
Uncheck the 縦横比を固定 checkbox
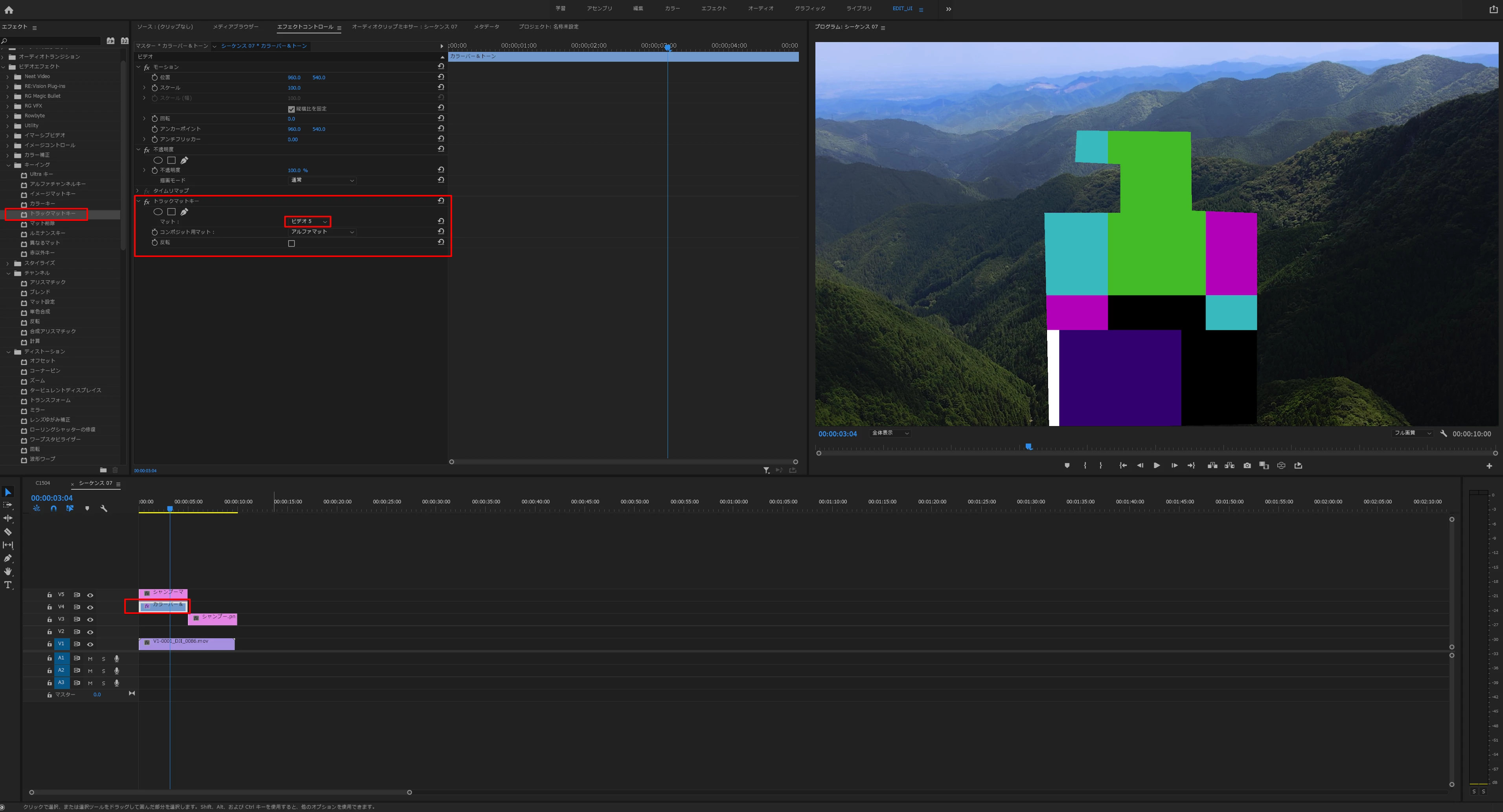[292, 109]
